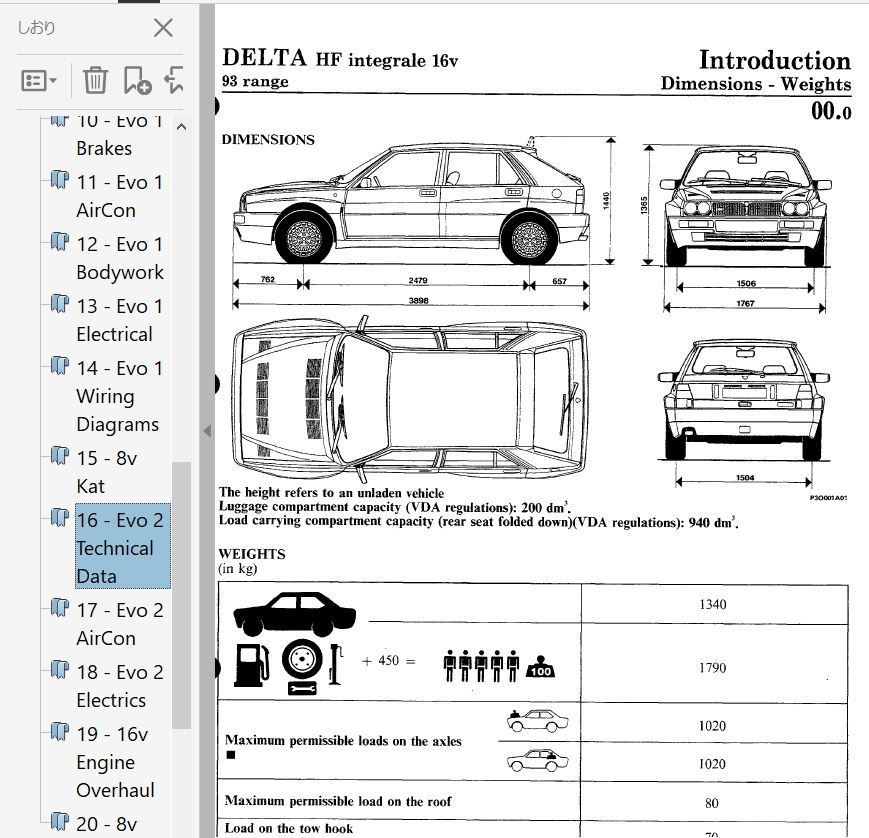Click the rear axle load car pictogram
869x838 pixels.
pos(537,760)
